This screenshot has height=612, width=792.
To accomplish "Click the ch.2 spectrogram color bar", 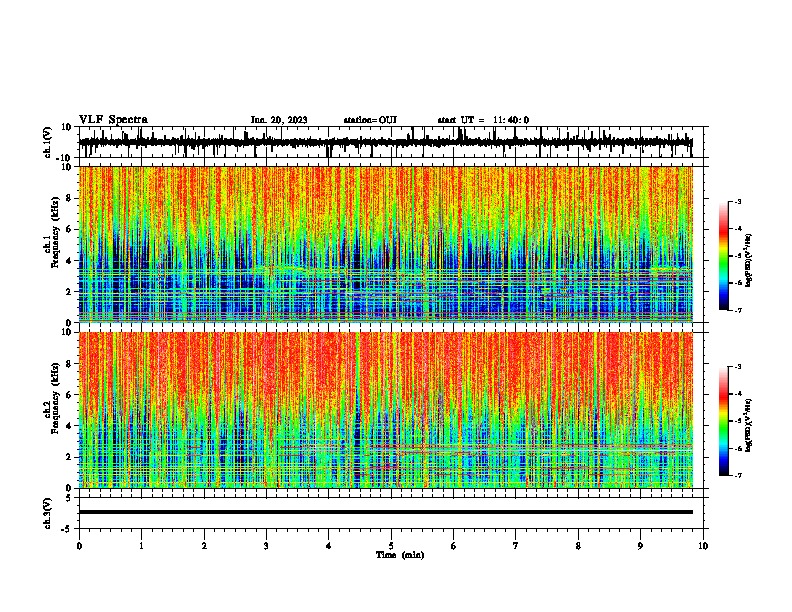I will pos(723,421).
